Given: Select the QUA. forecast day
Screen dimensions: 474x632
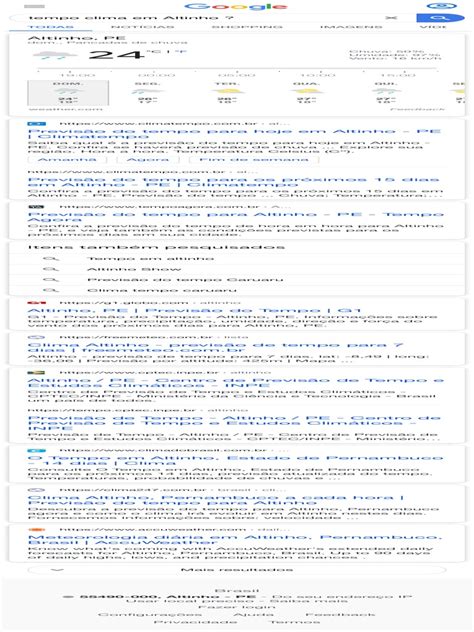Looking at the screenshot, I should click(x=307, y=93).
